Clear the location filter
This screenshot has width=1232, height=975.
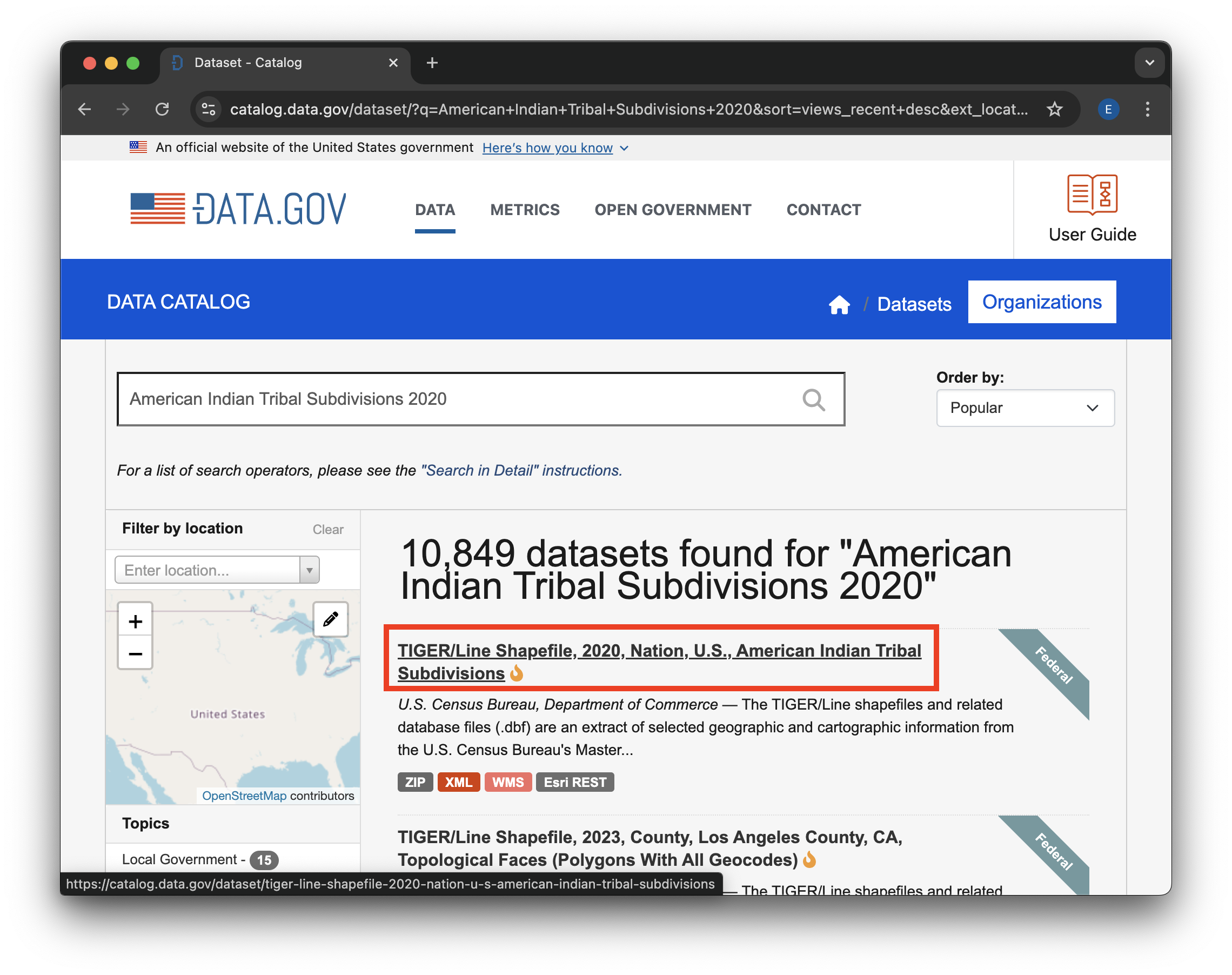click(328, 529)
